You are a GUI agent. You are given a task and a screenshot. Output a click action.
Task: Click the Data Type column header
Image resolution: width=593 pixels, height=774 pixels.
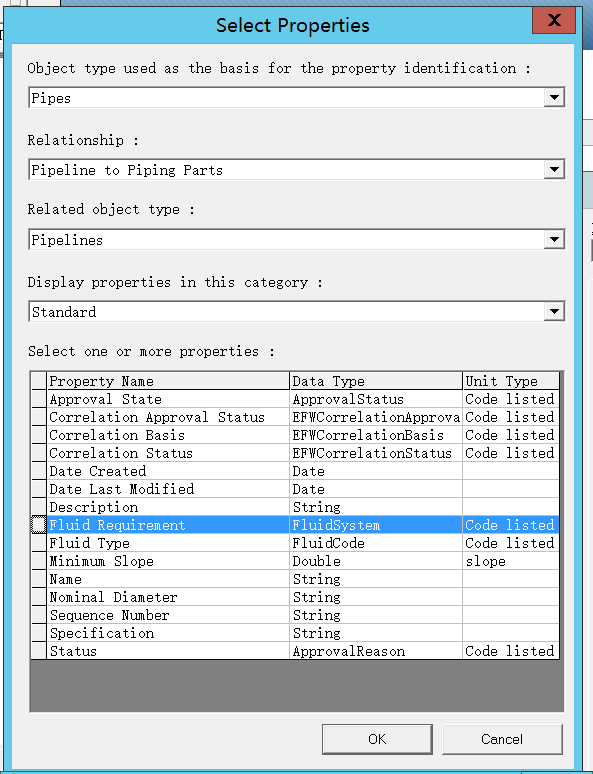[376, 381]
